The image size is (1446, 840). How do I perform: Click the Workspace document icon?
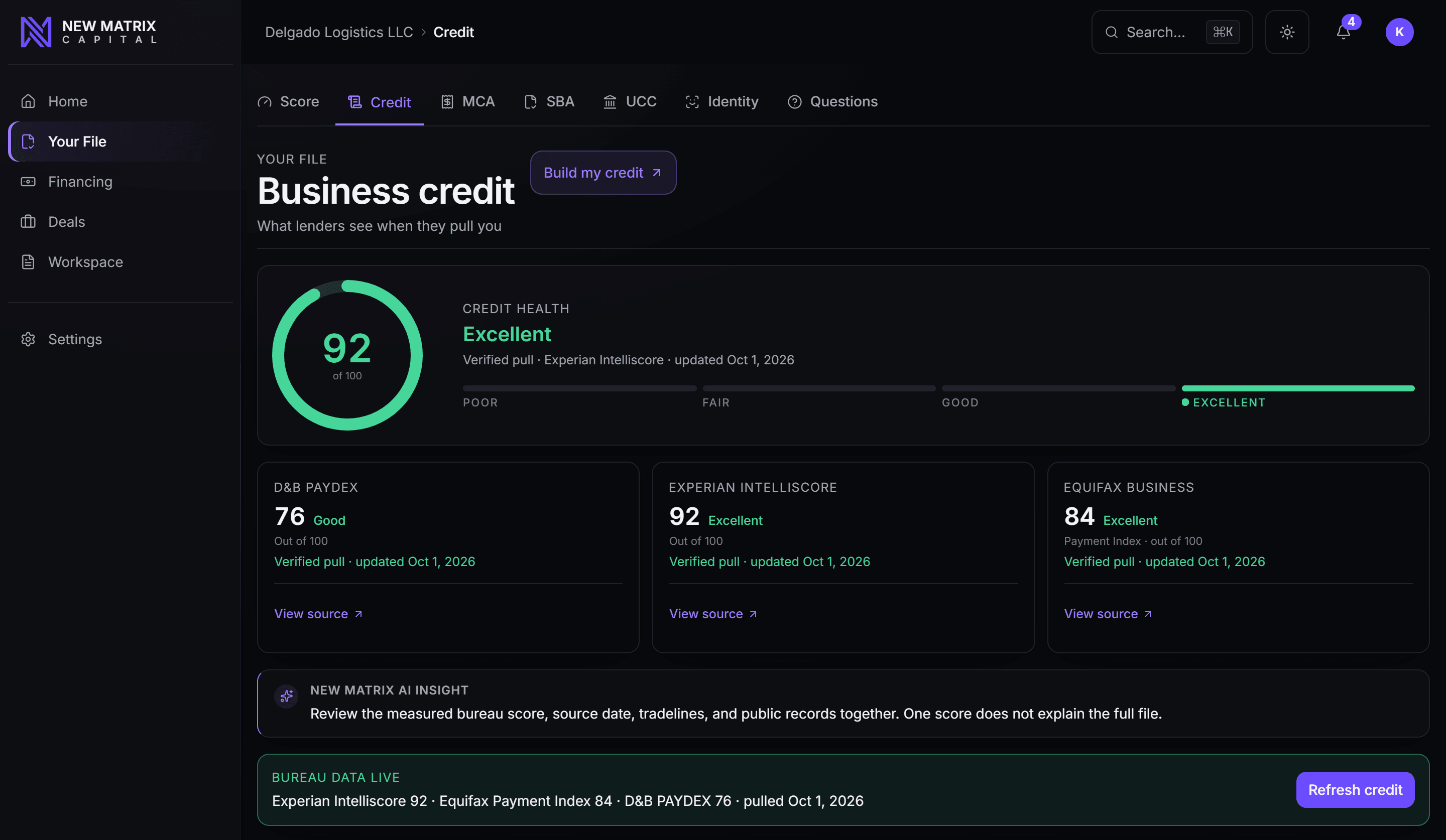[28, 262]
